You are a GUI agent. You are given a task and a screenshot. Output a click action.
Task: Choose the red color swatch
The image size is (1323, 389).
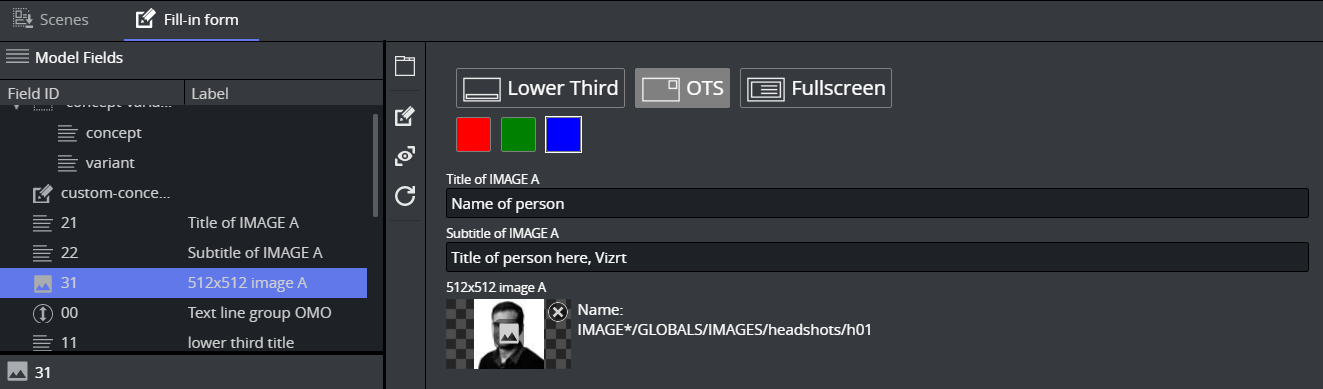pyautogui.click(x=473, y=135)
